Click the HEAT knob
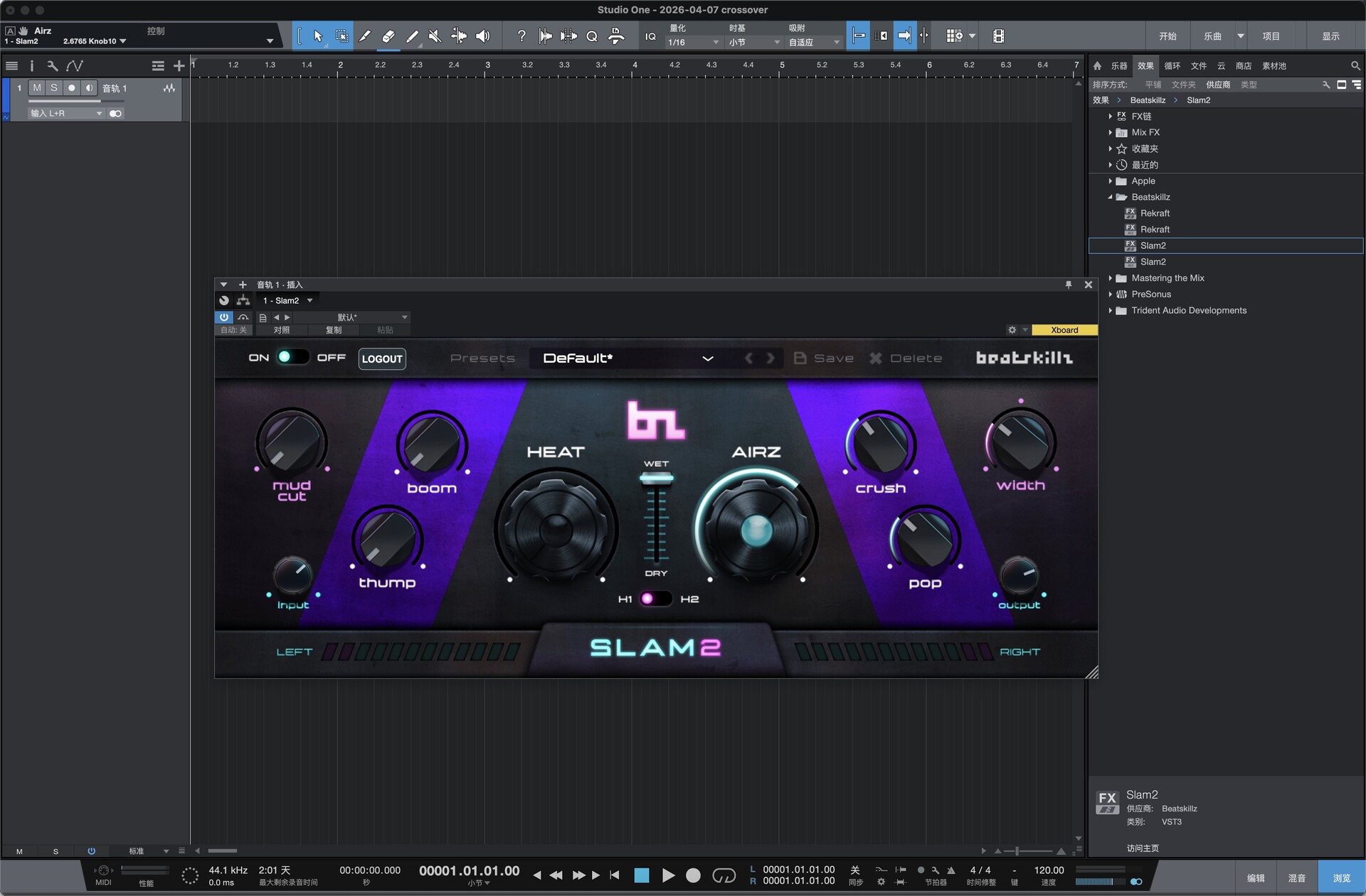1366x896 pixels. pyautogui.click(x=556, y=529)
